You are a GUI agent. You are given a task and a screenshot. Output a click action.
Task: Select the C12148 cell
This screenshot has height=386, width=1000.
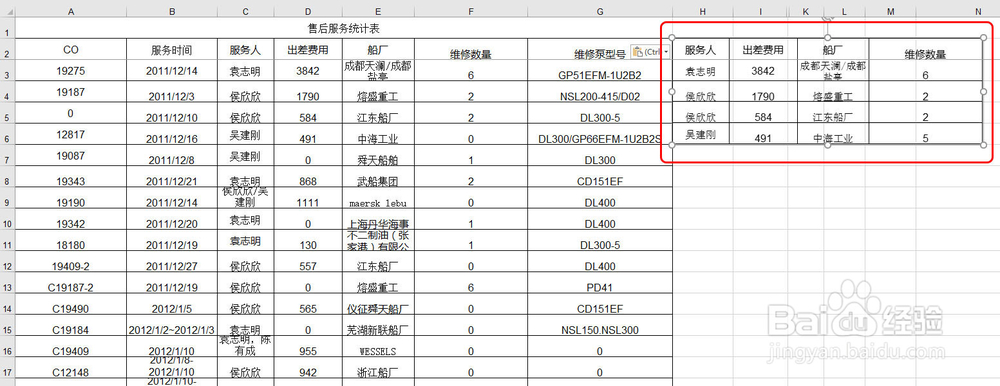71,368
